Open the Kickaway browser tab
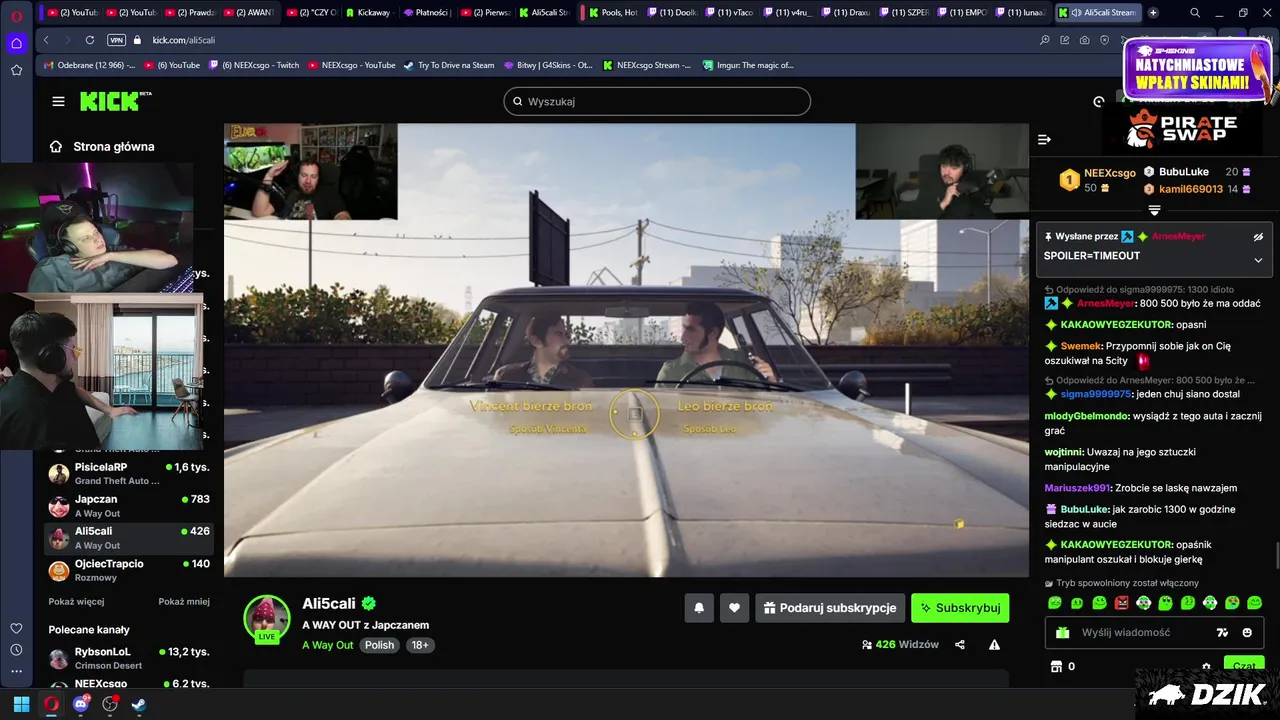1280x720 pixels. pos(371,13)
